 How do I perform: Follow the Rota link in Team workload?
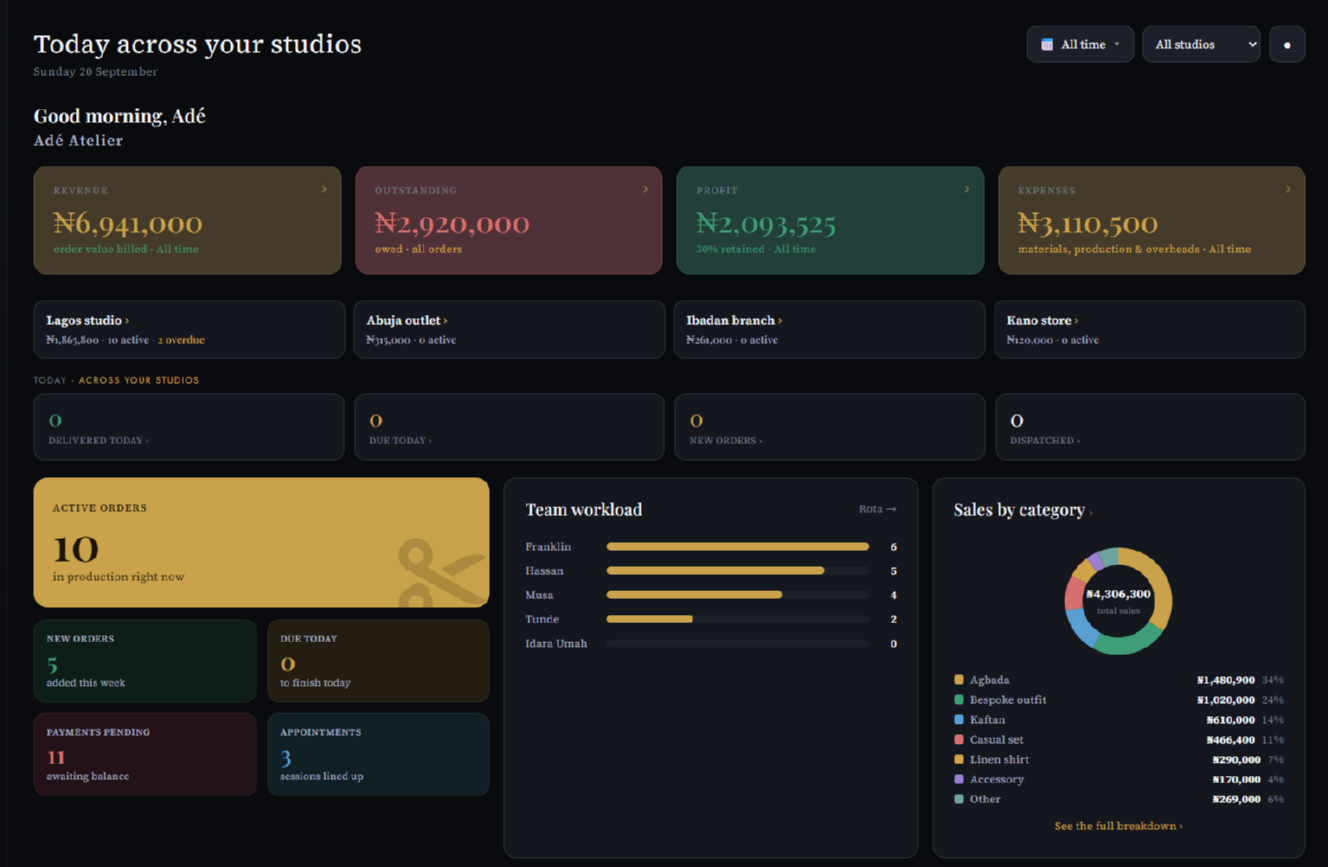click(x=877, y=509)
